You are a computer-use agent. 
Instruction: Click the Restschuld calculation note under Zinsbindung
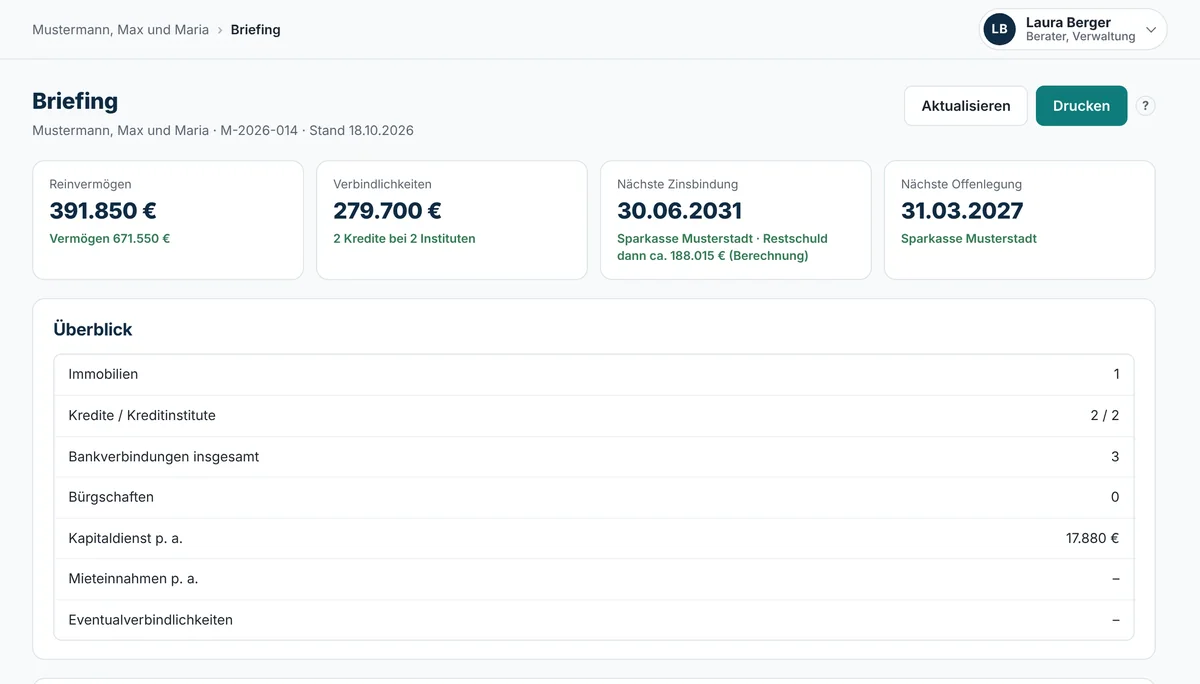click(x=722, y=247)
